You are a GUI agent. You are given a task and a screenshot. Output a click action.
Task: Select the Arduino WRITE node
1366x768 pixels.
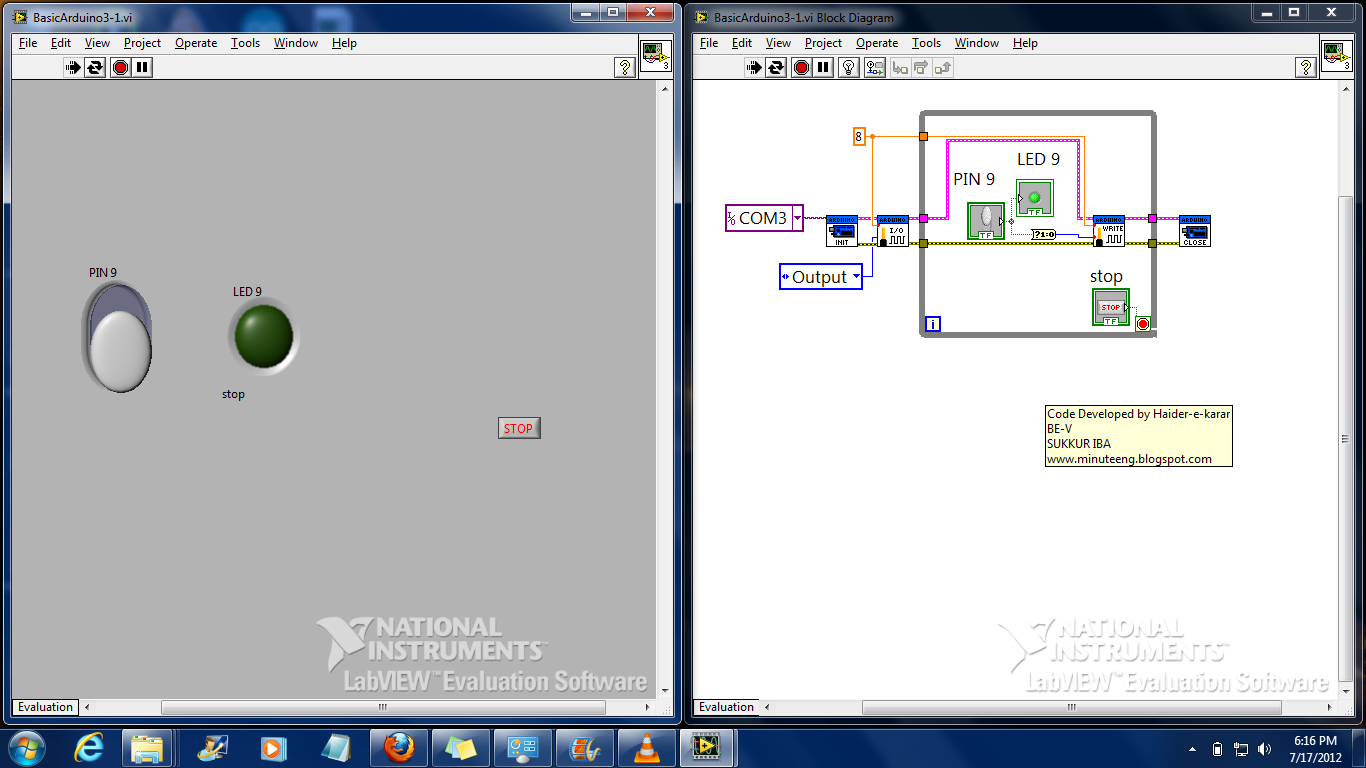point(1109,231)
